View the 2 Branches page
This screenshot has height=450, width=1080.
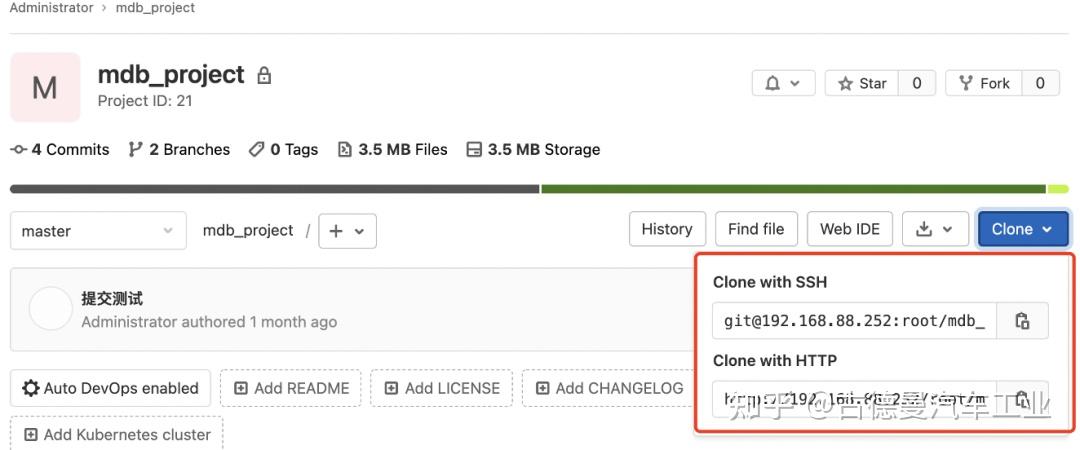tap(180, 150)
